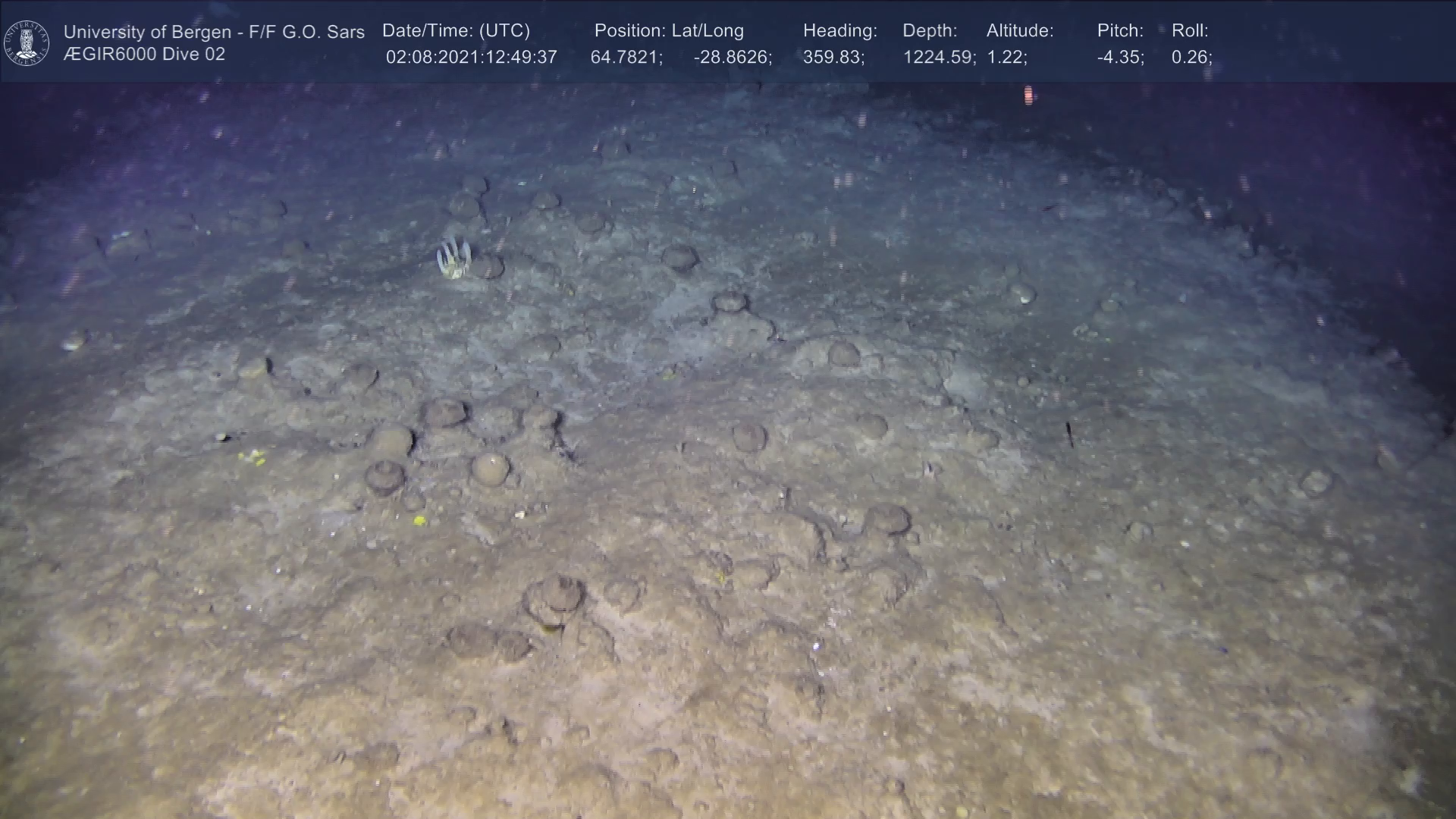
Task: Click the Heading label in overlay
Action: pyautogui.click(x=839, y=31)
